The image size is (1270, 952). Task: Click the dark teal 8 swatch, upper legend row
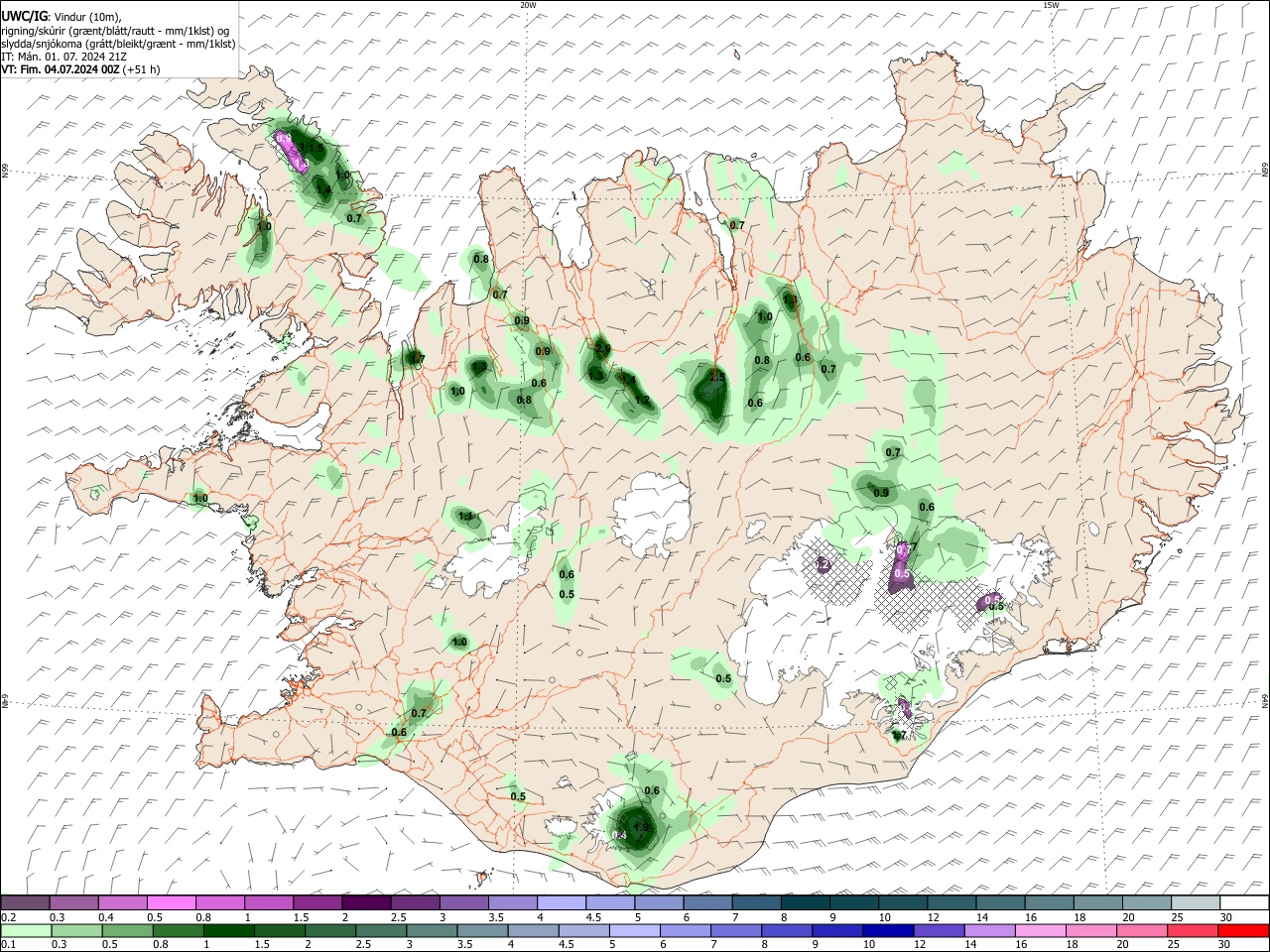tap(804, 902)
